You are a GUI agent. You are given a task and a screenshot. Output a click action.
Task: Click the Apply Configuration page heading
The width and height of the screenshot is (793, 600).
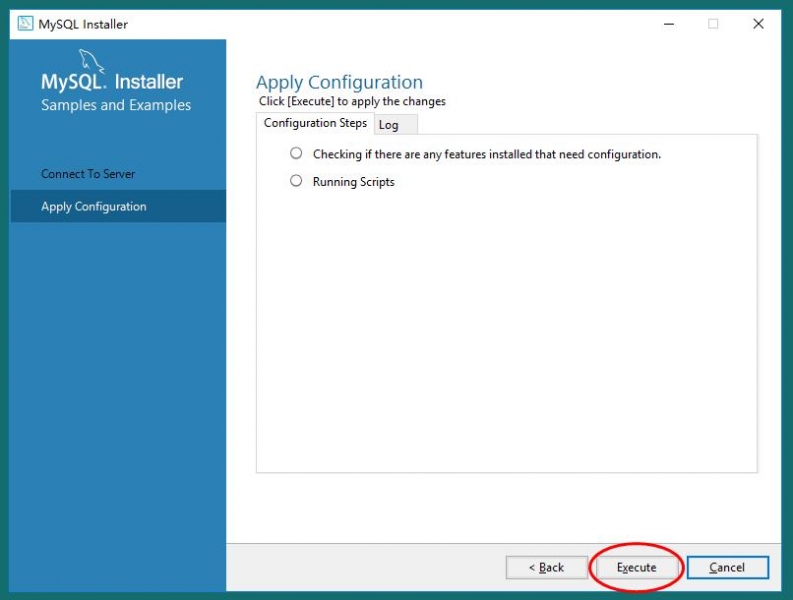click(339, 82)
